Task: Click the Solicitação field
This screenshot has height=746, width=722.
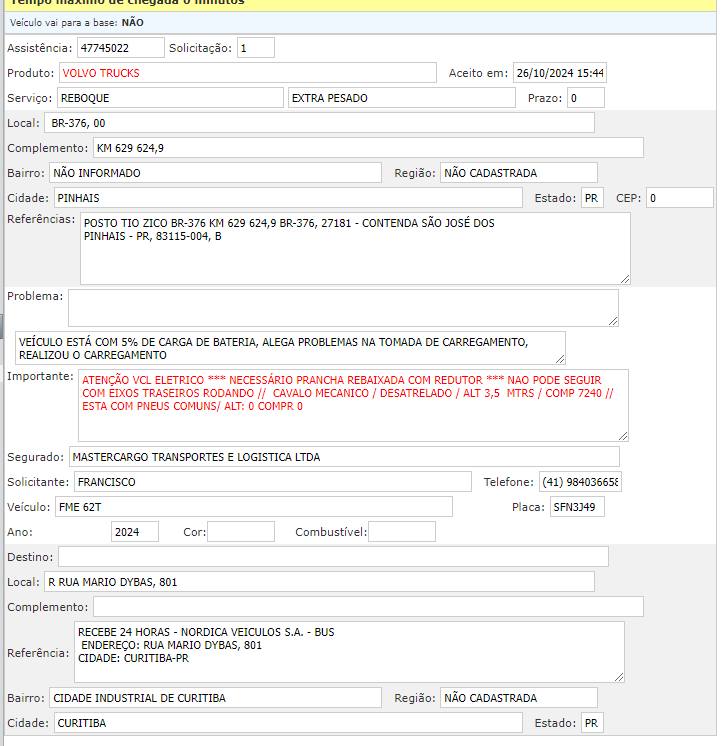Action: pos(256,48)
